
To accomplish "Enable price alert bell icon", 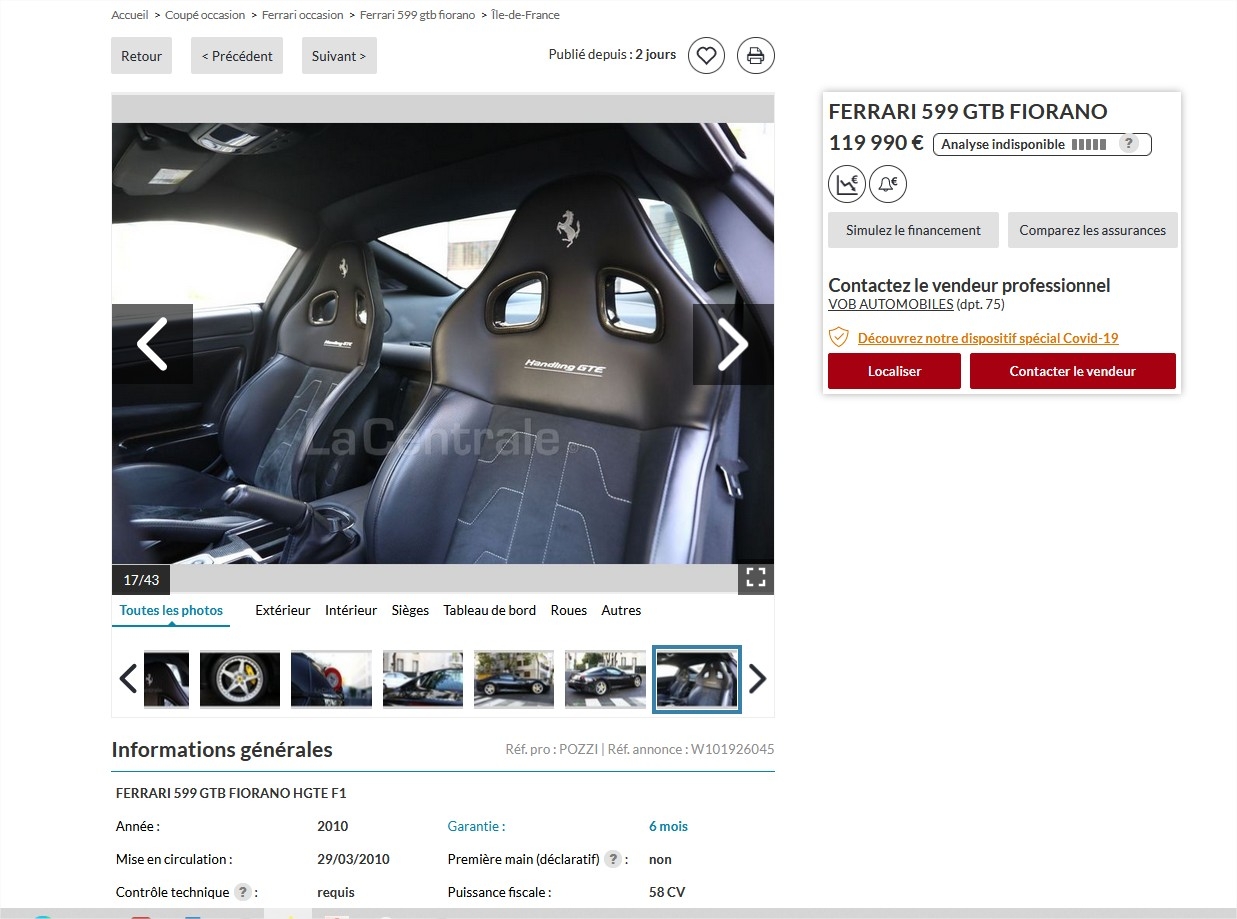I will pyautogui.click(x=888, y=184).
